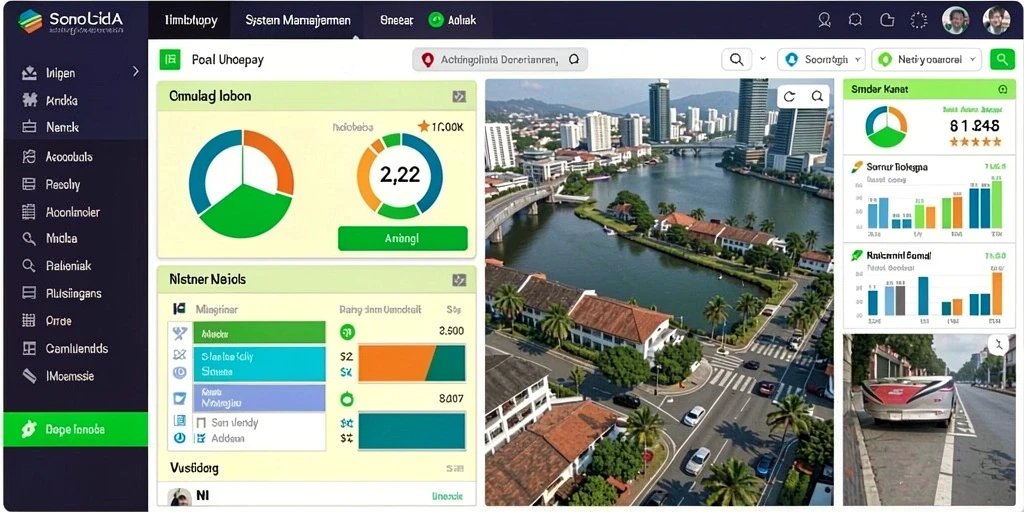Click edit icon on Nlstner Nelols panel
Image resolution: width=1024 pixels, height=512 pixels.
click(459, 280)
